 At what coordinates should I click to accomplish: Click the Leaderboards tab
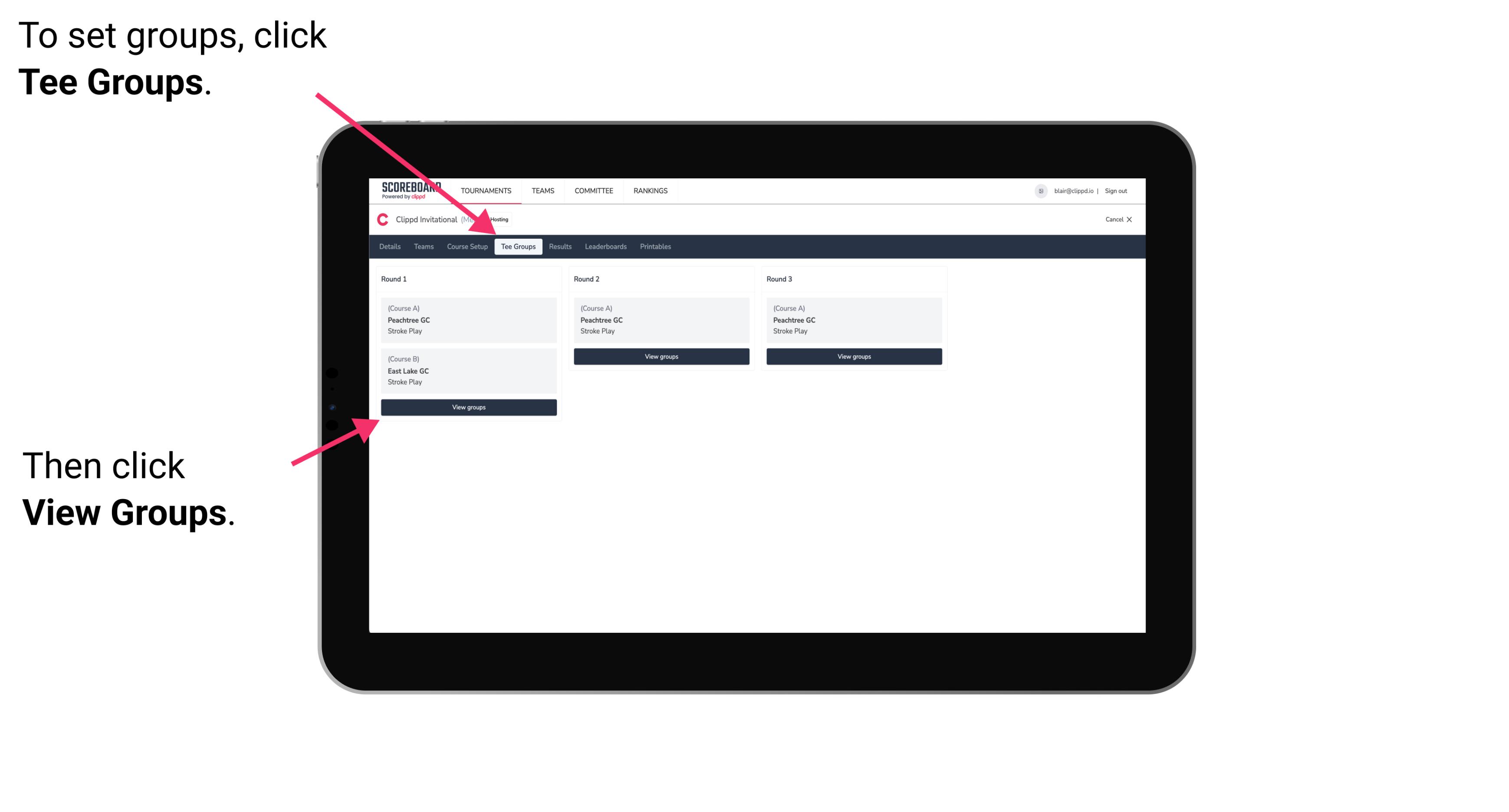pyautogui.click(x=604, y=246)
